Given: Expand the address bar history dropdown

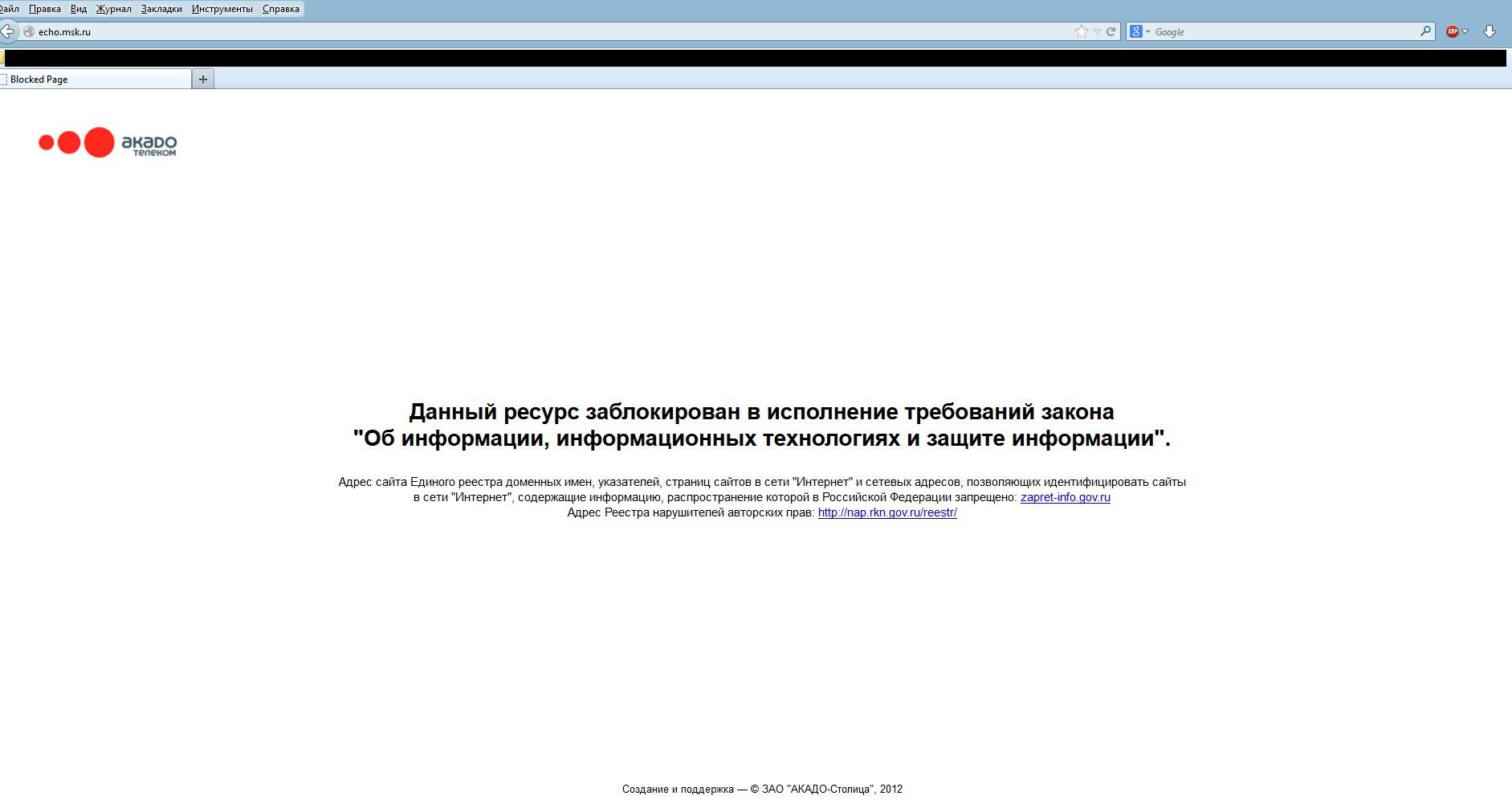Looking at the screenshot, I should (x=1097, y=31).
